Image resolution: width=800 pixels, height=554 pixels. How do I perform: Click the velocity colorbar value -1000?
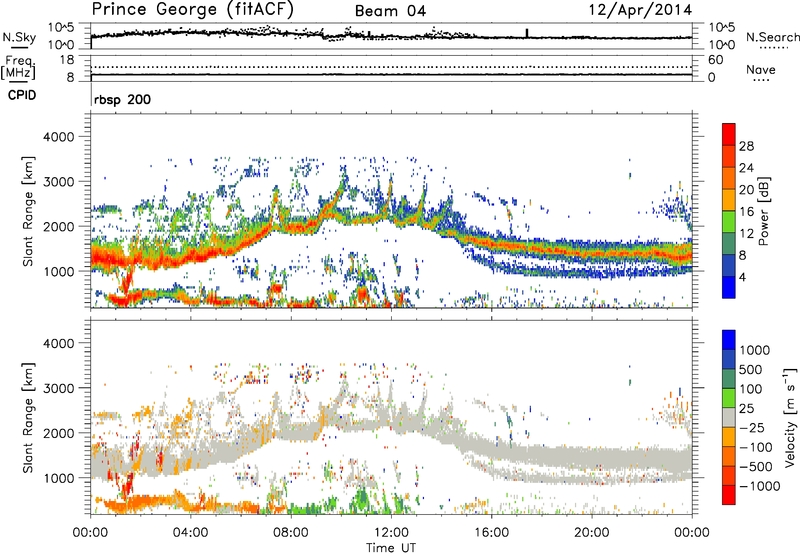[x=759, y=486]
